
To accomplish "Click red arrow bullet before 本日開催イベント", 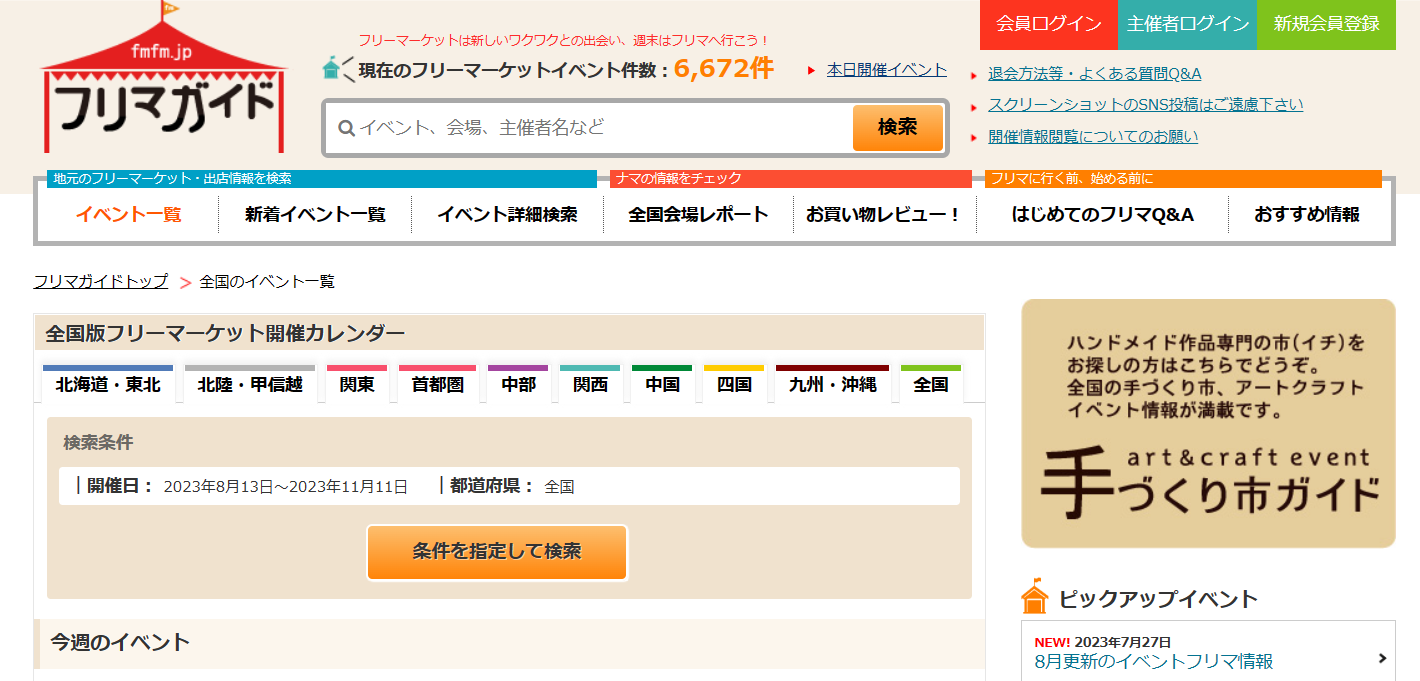I will pyautogui.click(x=811, y=71).
